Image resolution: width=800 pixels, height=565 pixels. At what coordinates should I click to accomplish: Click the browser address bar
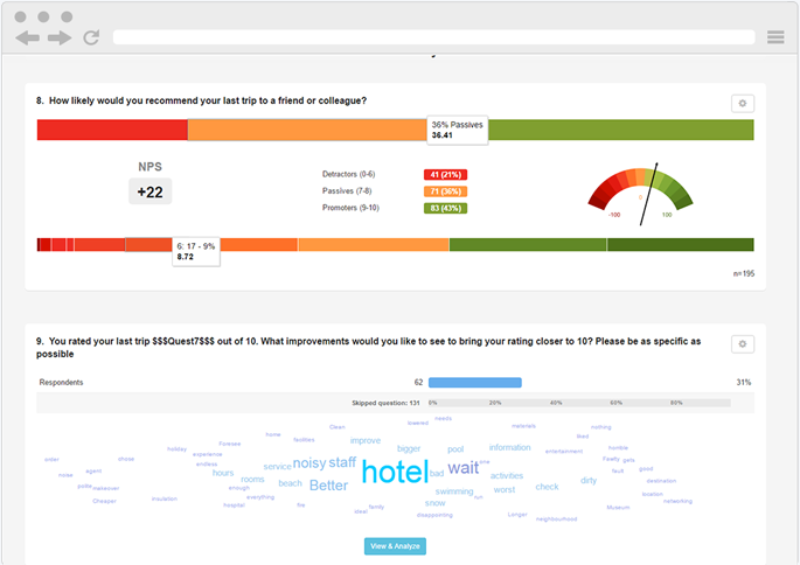434,37
